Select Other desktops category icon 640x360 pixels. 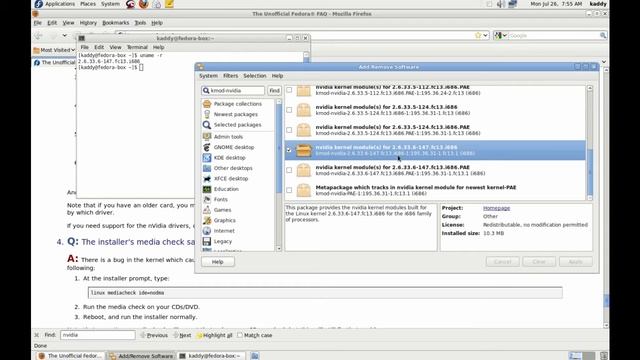pyautogui.click(x=207, y=168)
